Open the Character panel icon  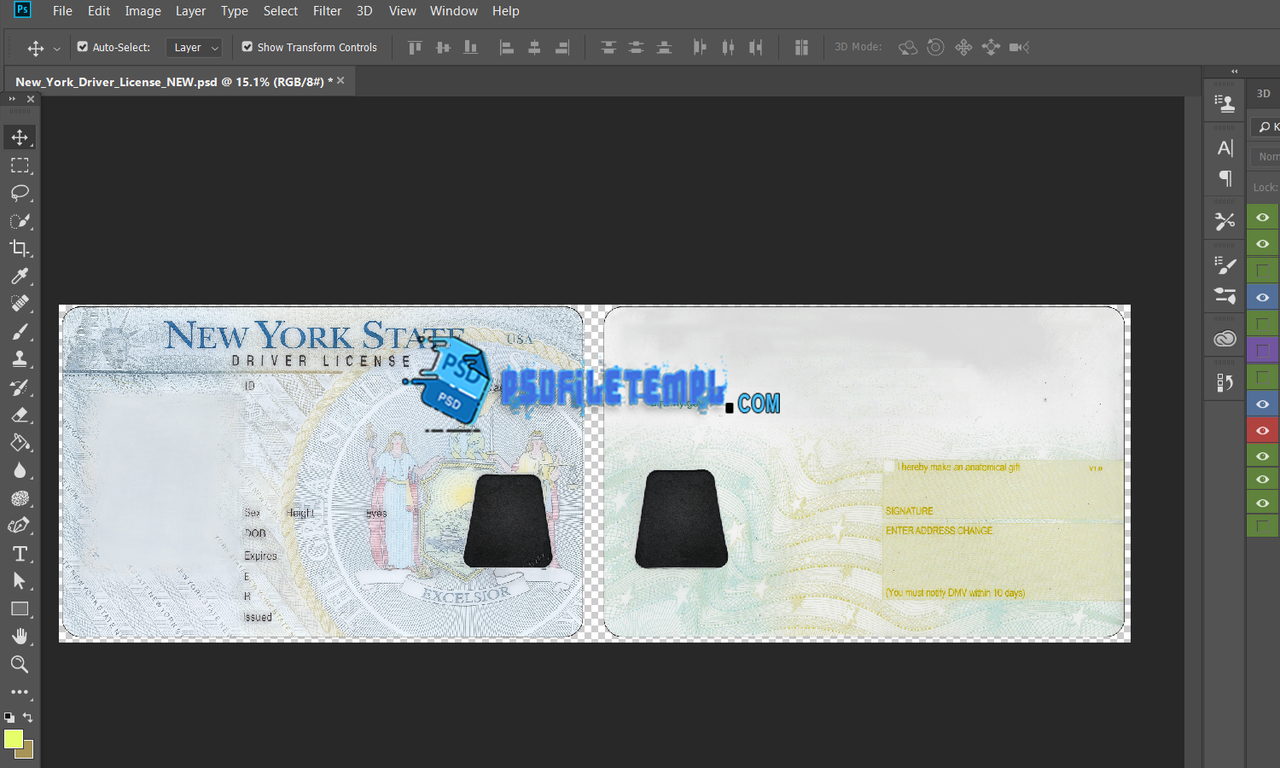(x=1225, y=148)
